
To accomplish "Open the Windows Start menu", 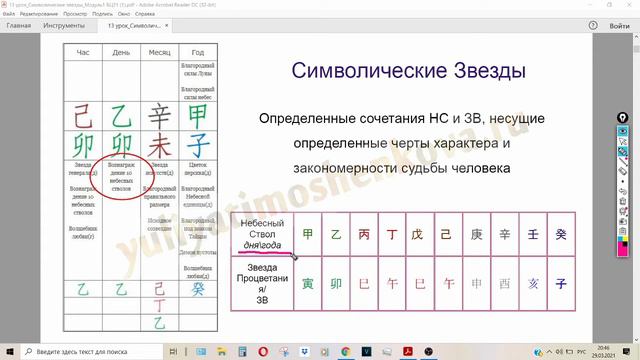I will 10,351.
